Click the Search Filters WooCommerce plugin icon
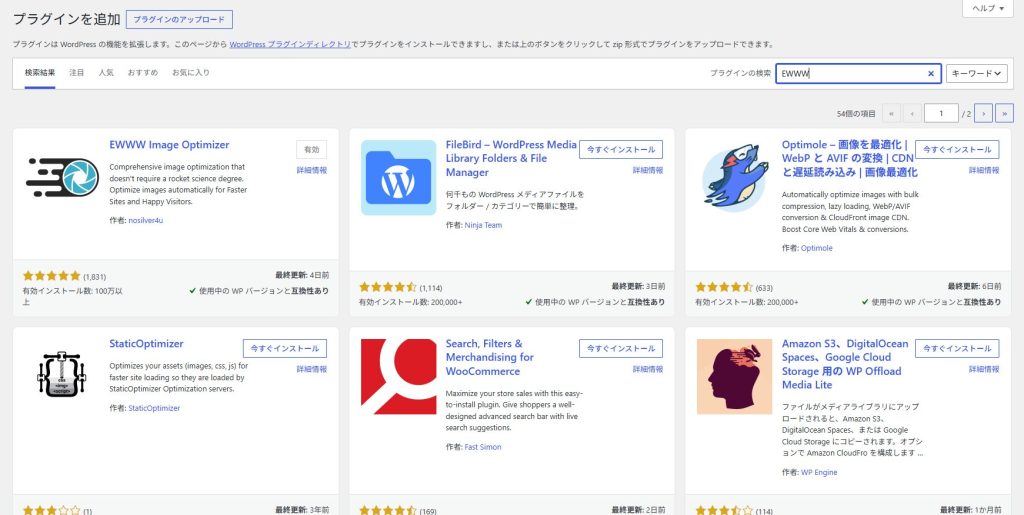The height and width of the screenshot is (515, 1024). pos(398,376)
